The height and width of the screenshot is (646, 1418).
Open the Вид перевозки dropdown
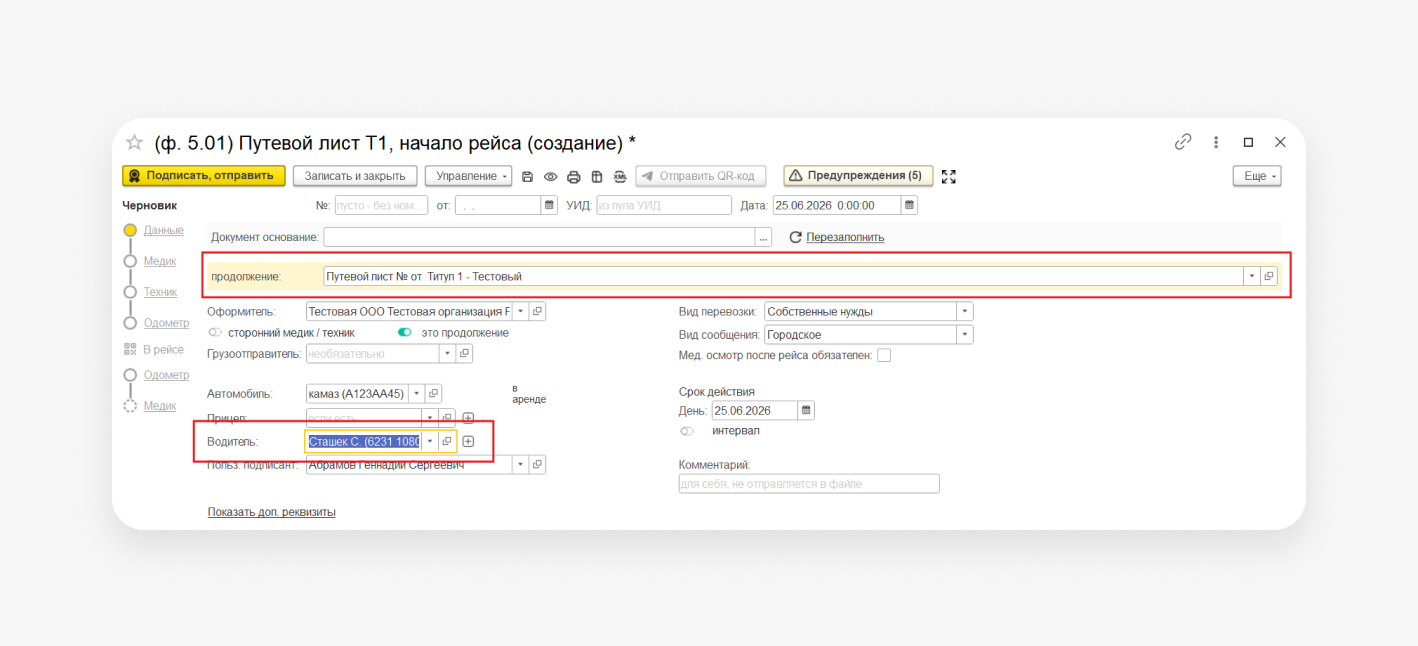[965, 311]
